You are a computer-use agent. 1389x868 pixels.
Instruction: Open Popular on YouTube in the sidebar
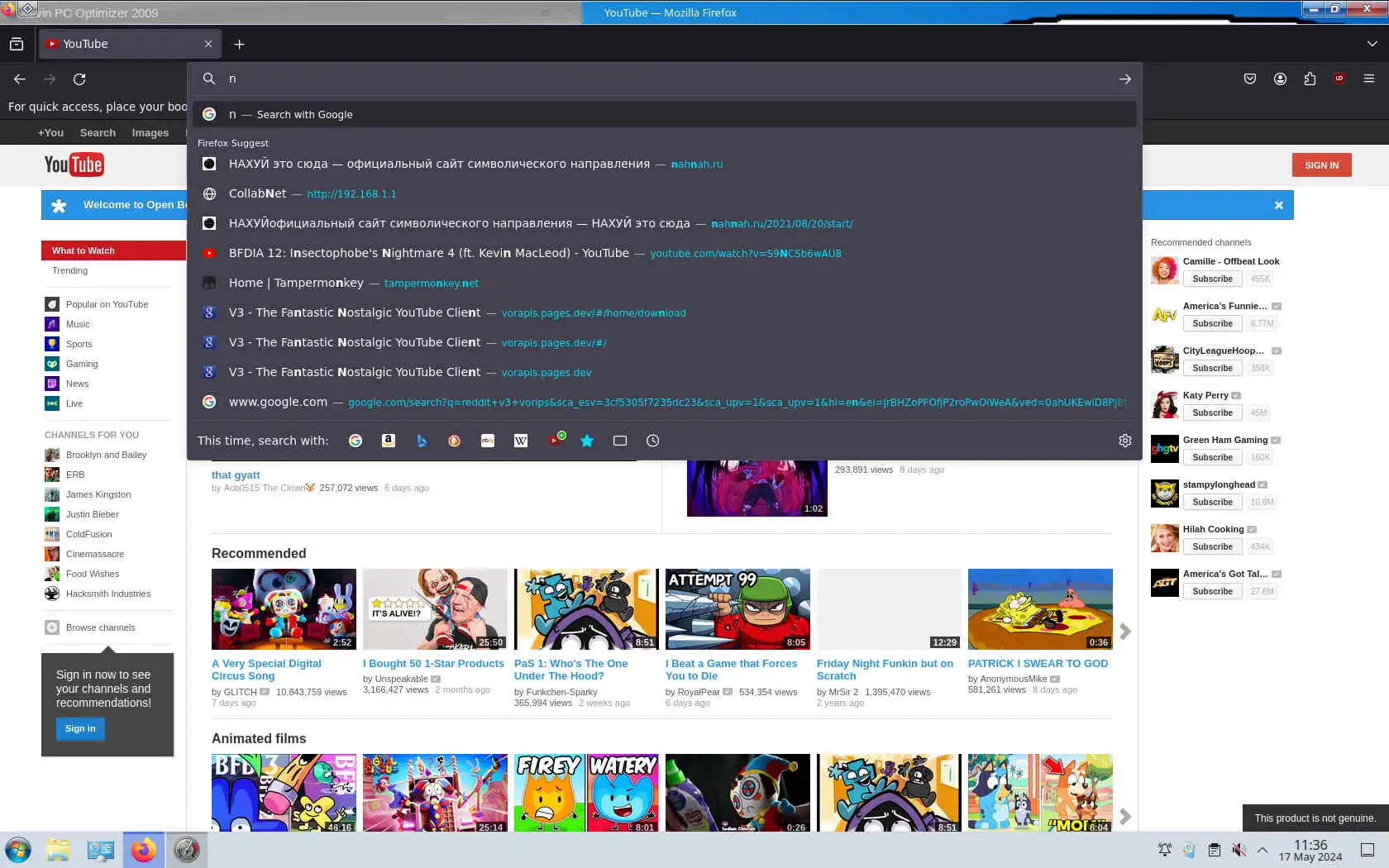coord(107,304)
